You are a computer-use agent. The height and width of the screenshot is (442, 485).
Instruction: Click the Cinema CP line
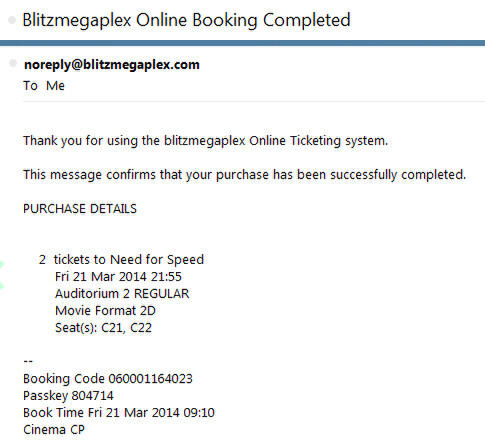pyautogui.click(x=54, y=430)
